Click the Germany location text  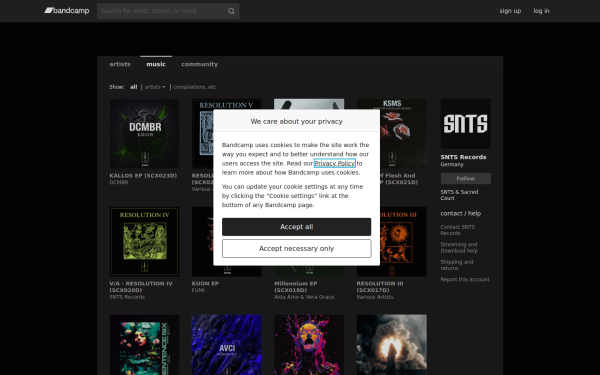click(x=452, y=164)
